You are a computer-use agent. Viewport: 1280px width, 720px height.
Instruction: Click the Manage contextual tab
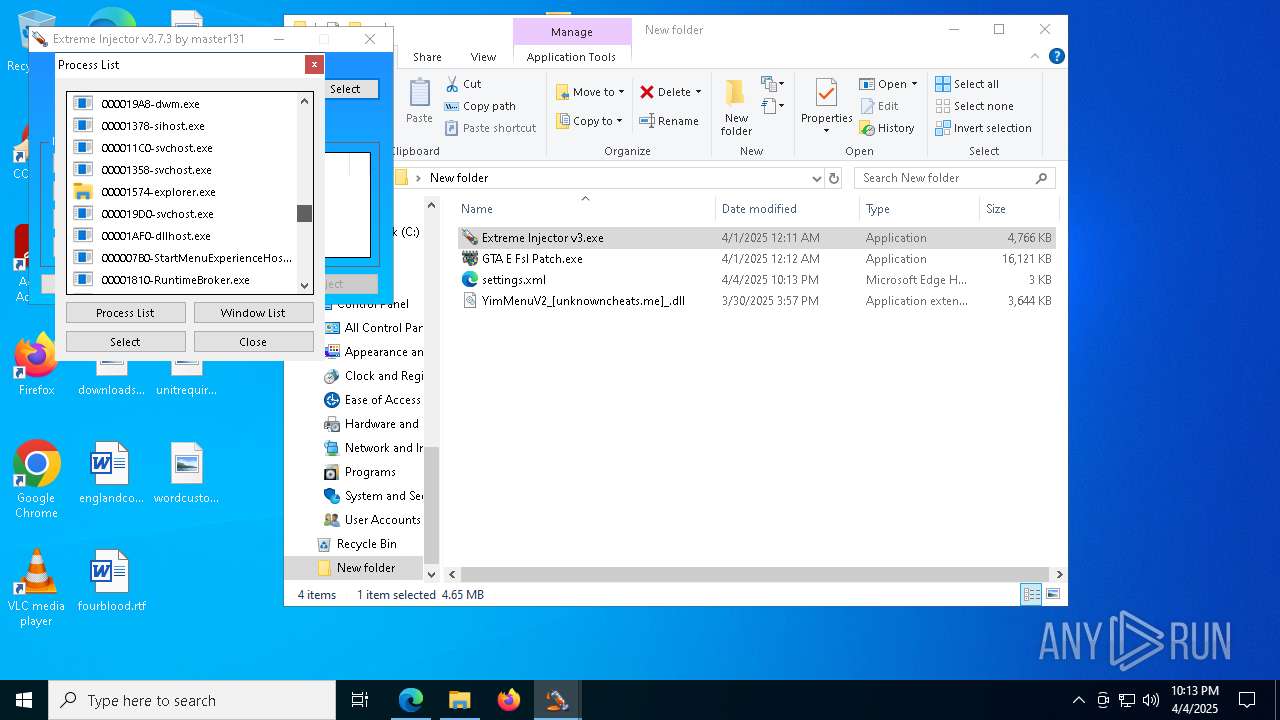[x=572, y=32]
